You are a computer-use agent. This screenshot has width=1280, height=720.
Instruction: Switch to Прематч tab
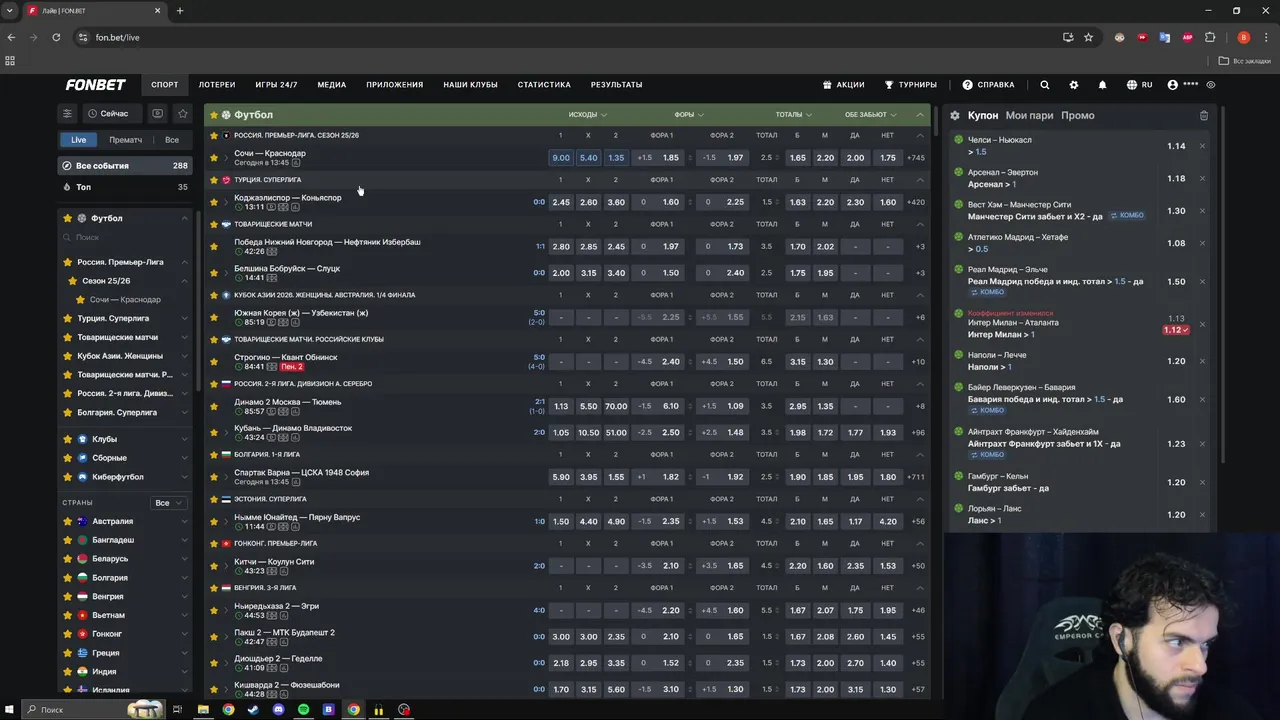126,140
